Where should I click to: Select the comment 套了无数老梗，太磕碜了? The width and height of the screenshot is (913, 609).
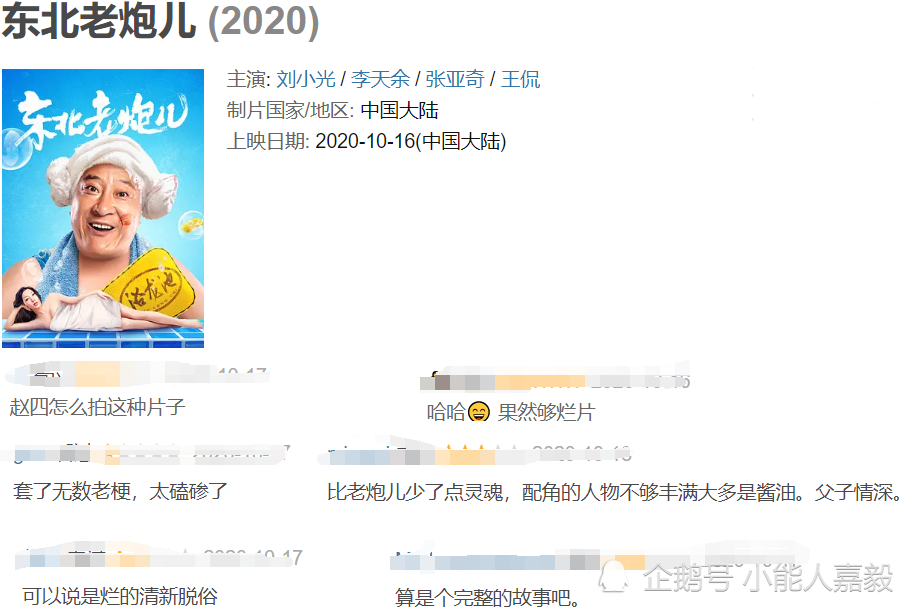120,491
